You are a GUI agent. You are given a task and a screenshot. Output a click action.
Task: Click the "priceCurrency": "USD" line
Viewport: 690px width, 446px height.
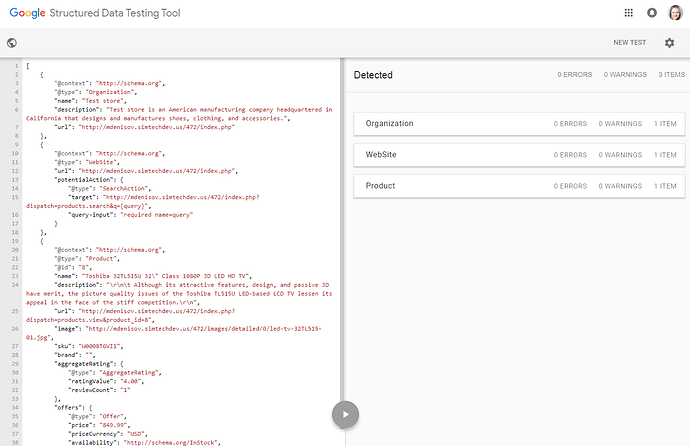108,434
